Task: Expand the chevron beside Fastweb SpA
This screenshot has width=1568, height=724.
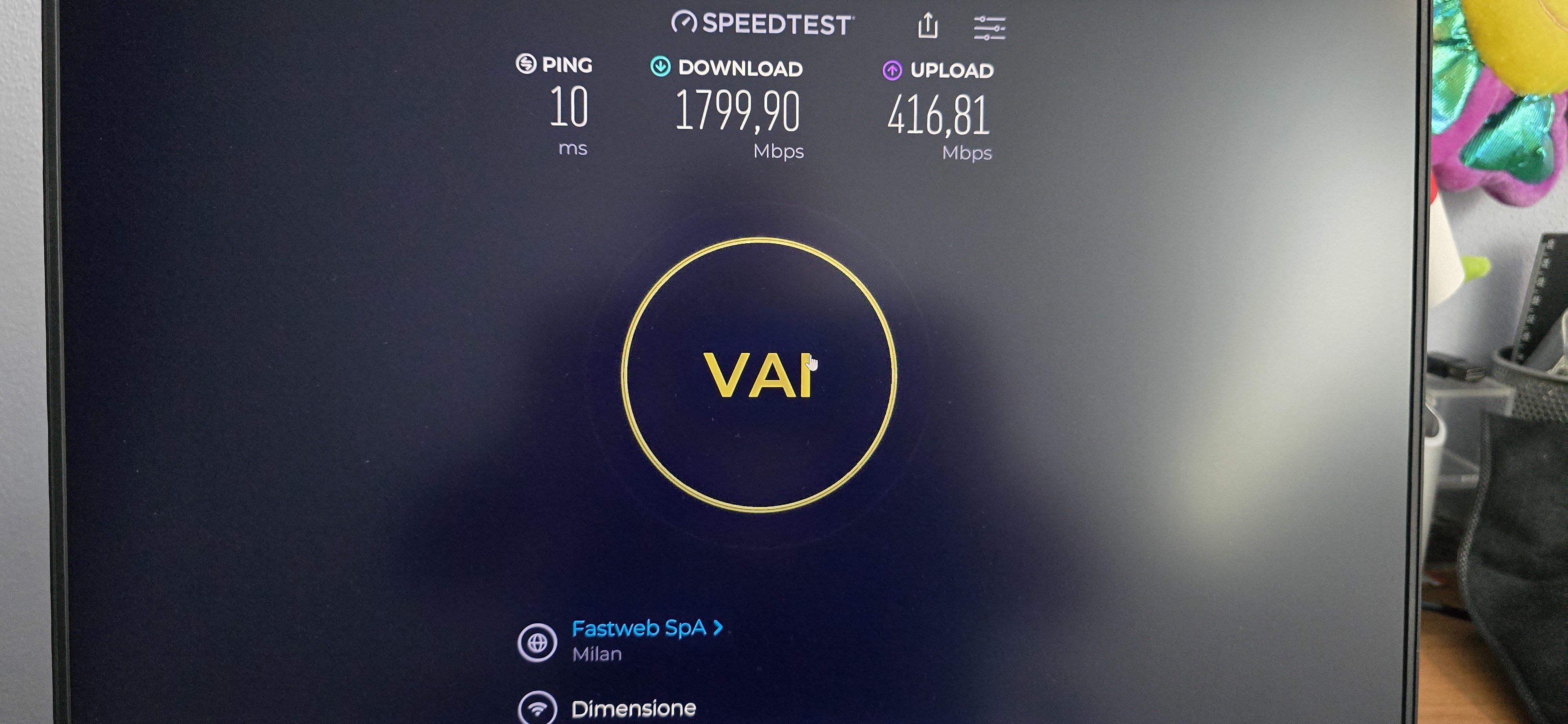Action: click(x=718, y=627)
